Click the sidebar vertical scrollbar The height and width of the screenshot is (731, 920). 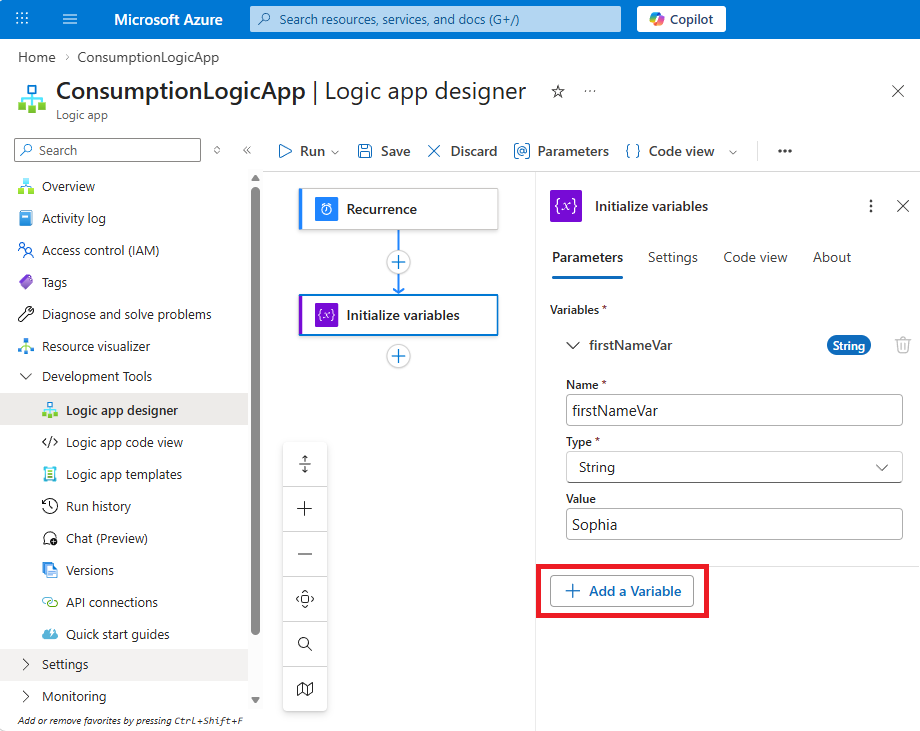tap(255, 411)
